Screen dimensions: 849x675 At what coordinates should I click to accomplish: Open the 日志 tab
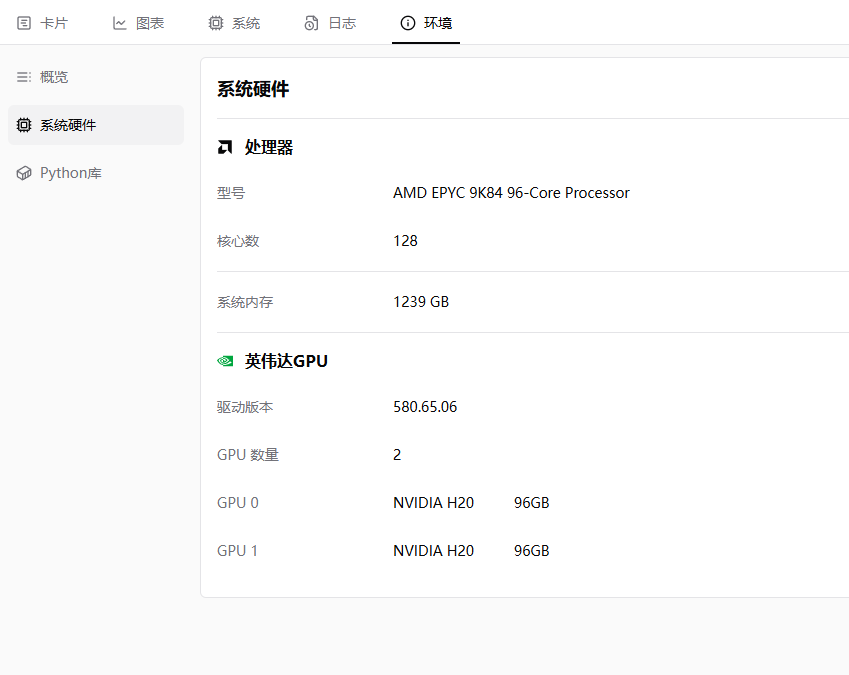pos(330,23)
